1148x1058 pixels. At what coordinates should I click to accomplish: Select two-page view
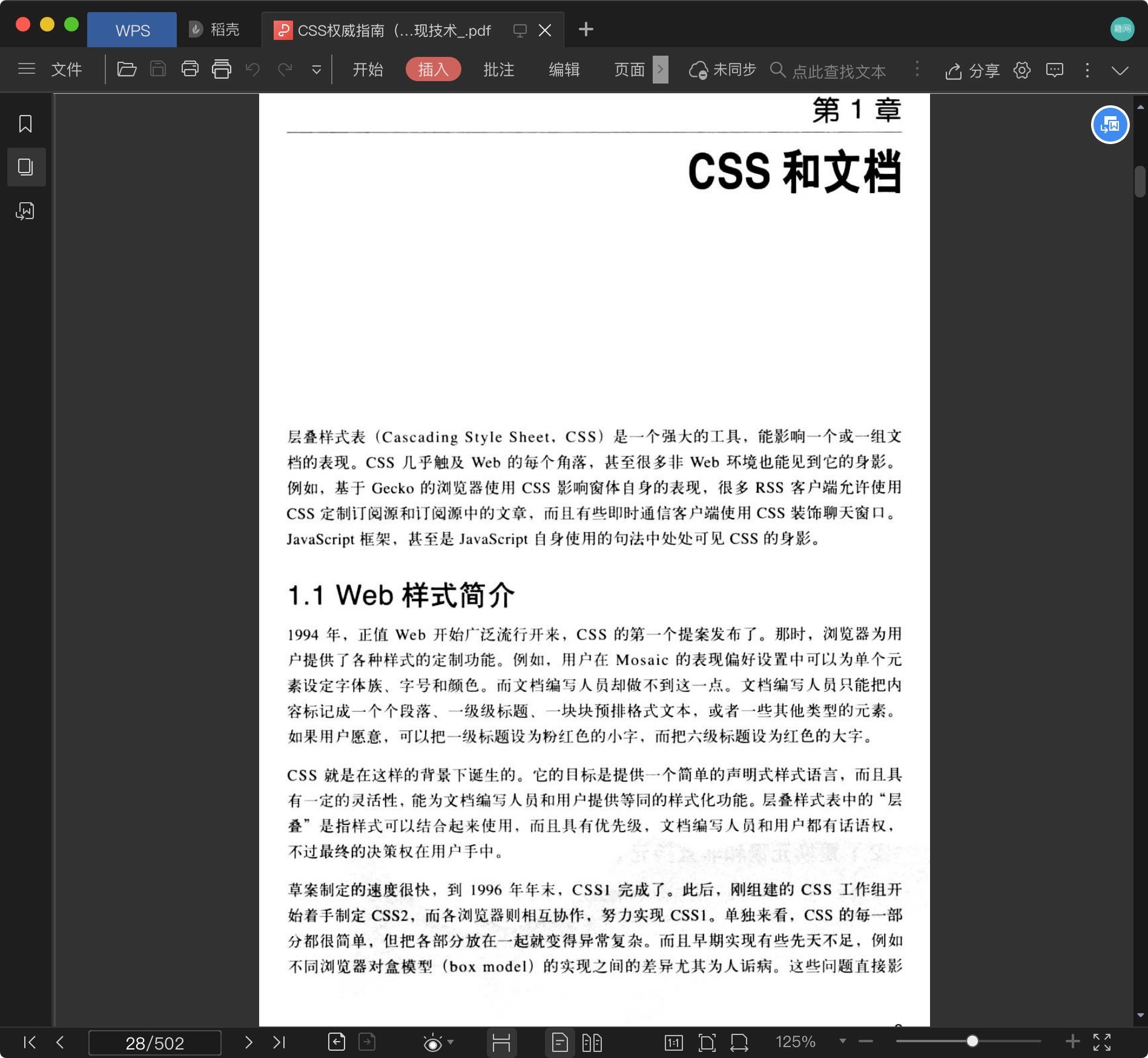pos(592,1042)
